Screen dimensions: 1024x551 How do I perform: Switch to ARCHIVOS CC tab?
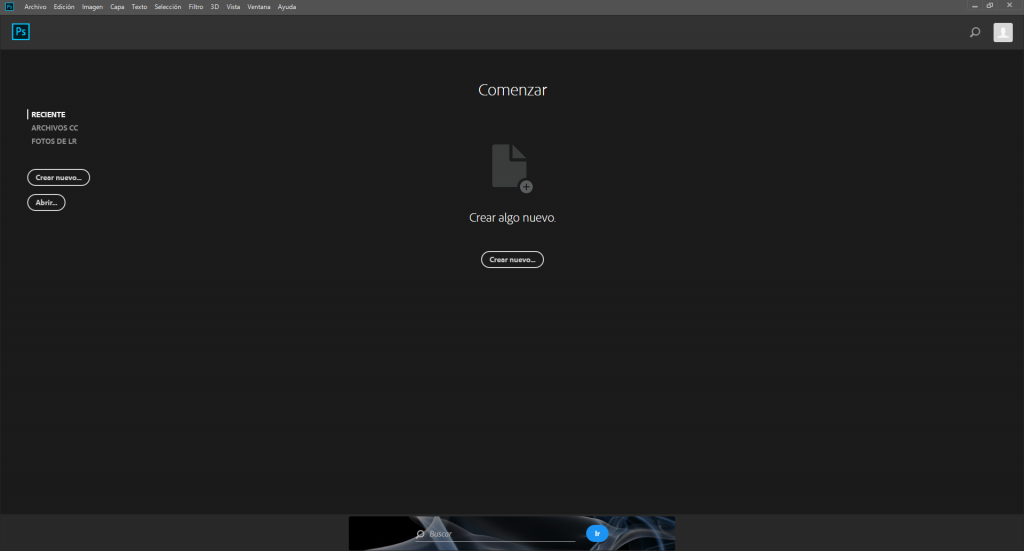click(x=55, y=128)
